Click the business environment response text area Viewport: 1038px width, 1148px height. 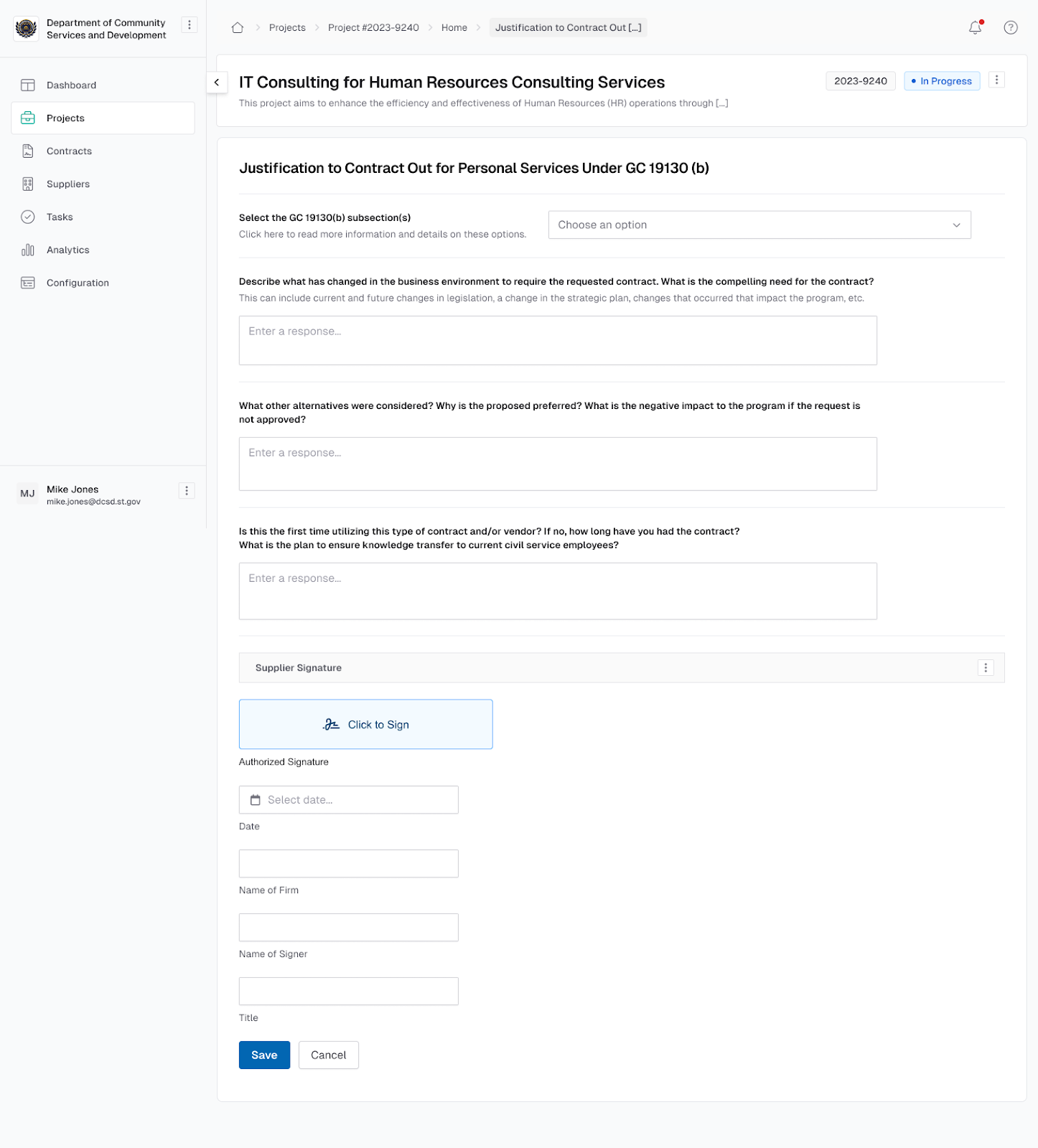[558, 341]
